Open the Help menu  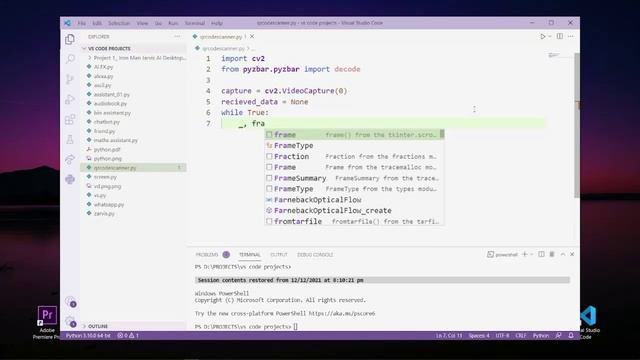click(x=217, y=23)
